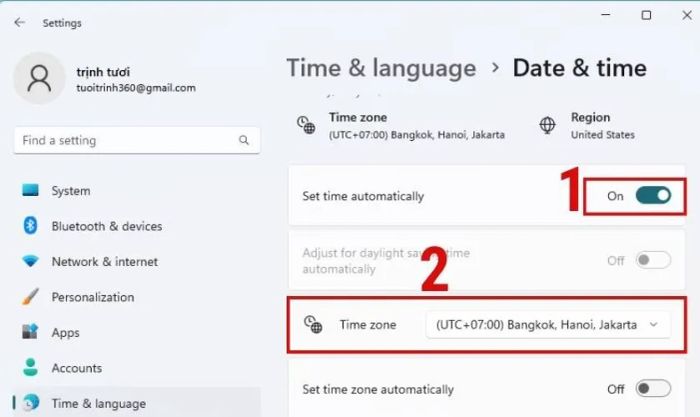Click the Network wifi icon
The image size is (700, 417).
click(30, 261)
